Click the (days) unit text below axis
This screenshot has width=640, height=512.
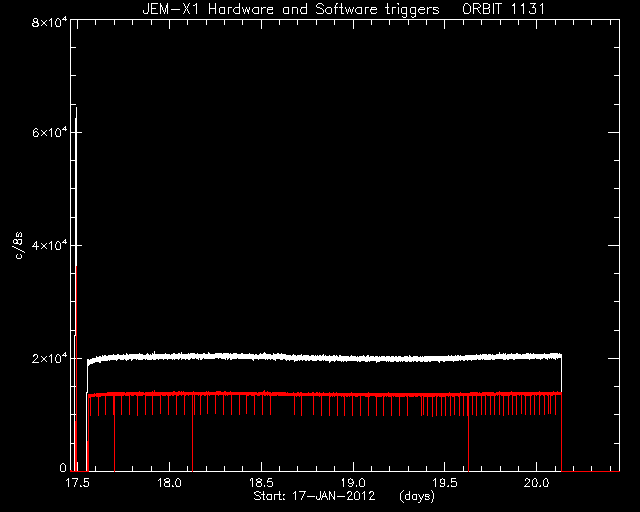pyautogui.click(x=417, y=496)
